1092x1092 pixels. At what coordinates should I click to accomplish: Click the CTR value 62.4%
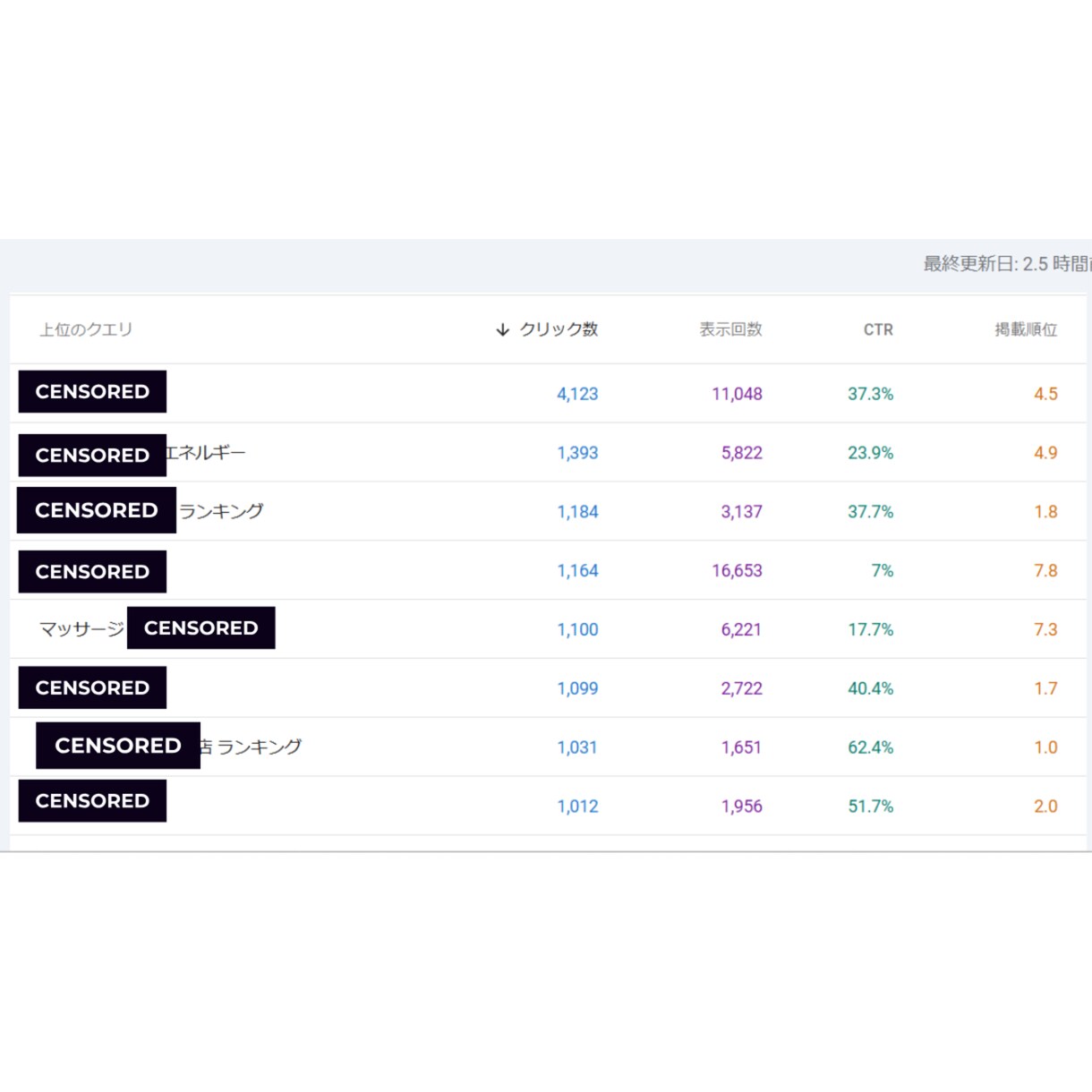(870, 747)
